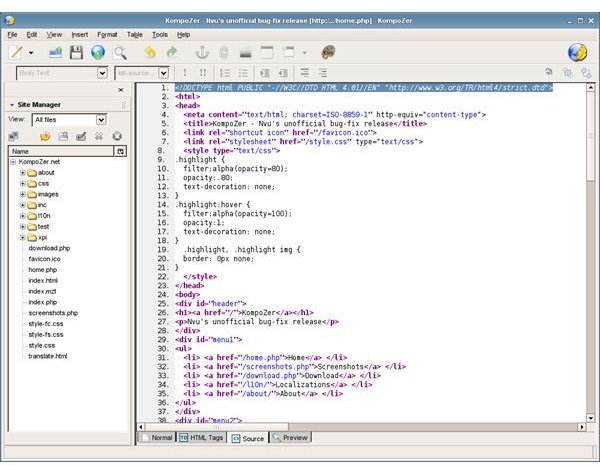Click the New folder icon in Site Manager

point(63,136)
